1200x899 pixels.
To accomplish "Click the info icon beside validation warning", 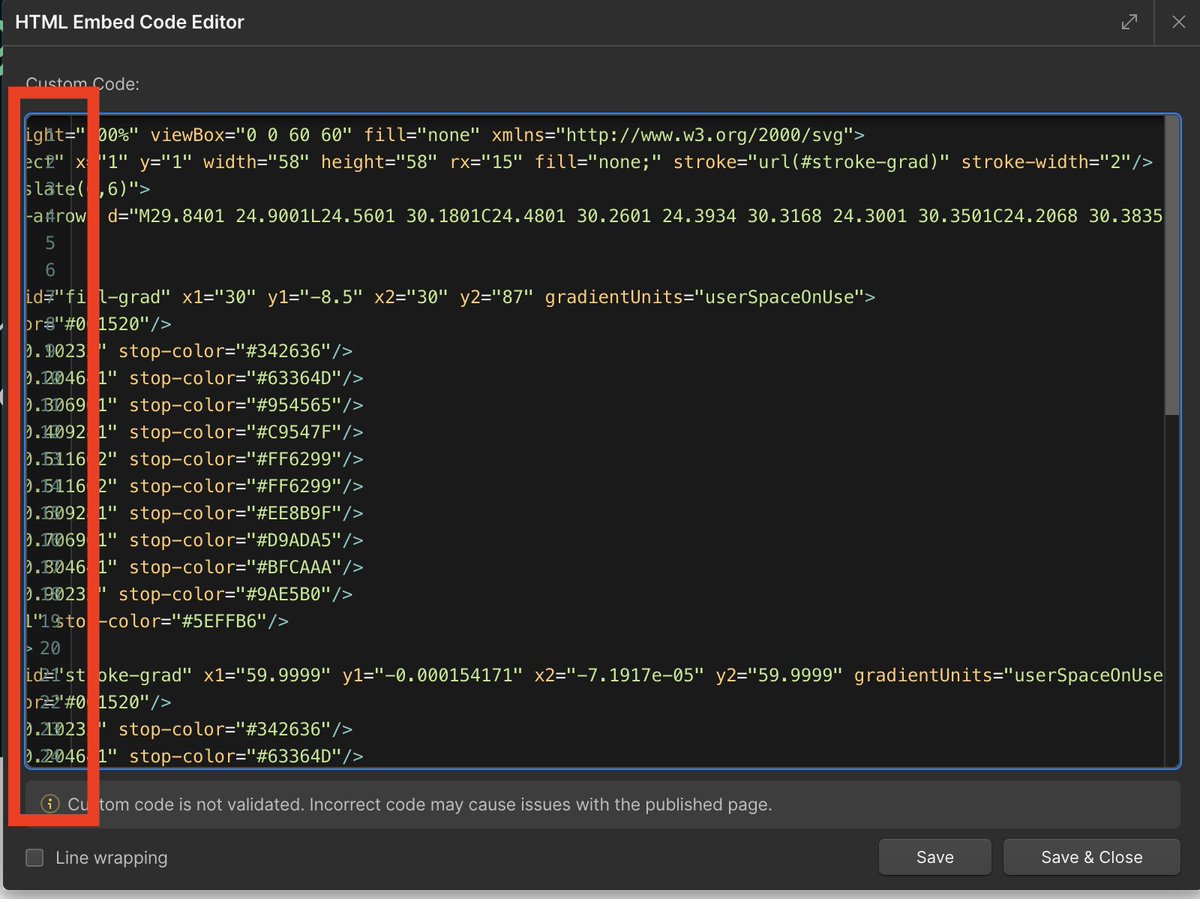I will pyautogui.click(x=49, y=804).
